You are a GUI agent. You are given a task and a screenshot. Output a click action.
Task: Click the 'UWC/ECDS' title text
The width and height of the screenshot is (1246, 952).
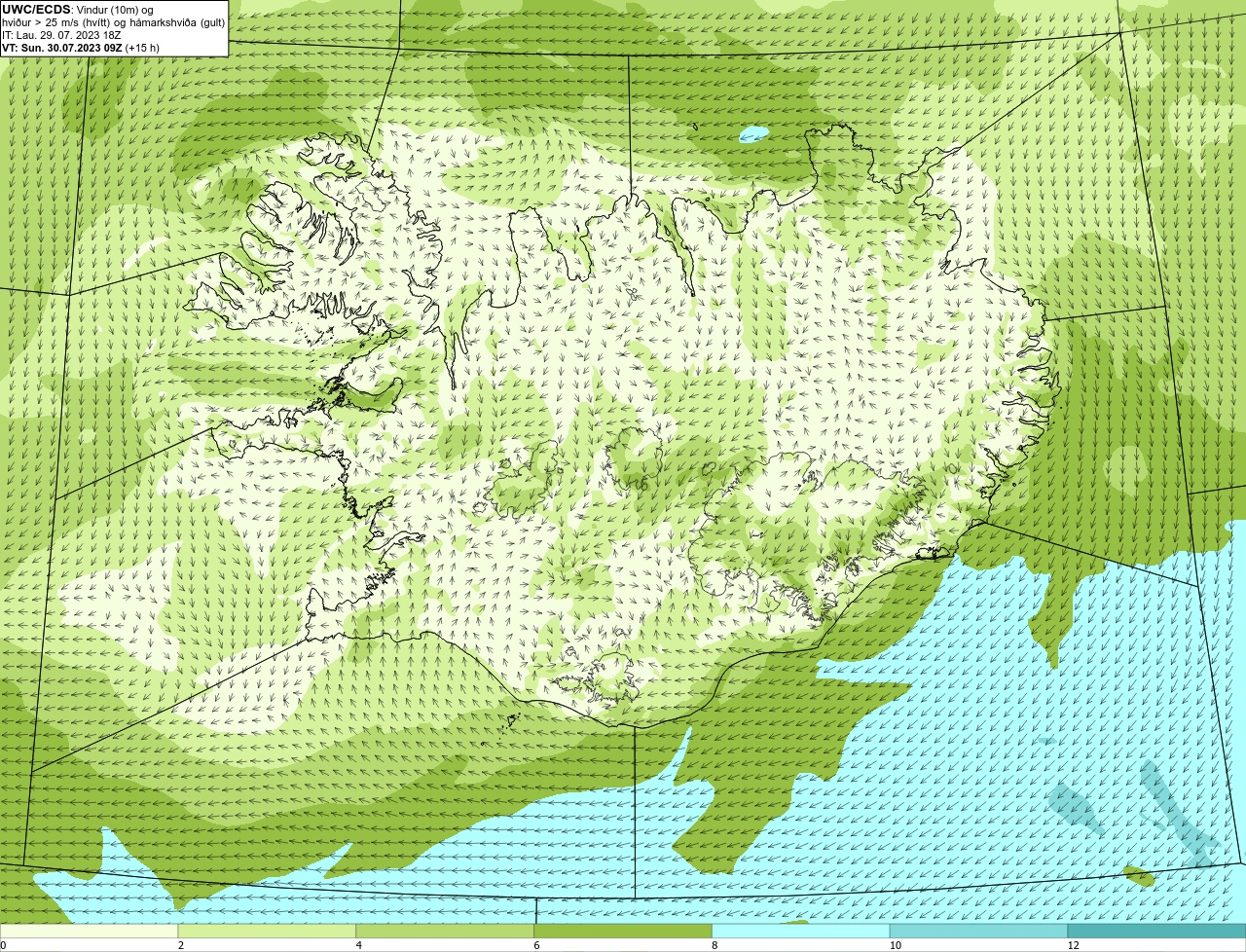coord(36,10)
